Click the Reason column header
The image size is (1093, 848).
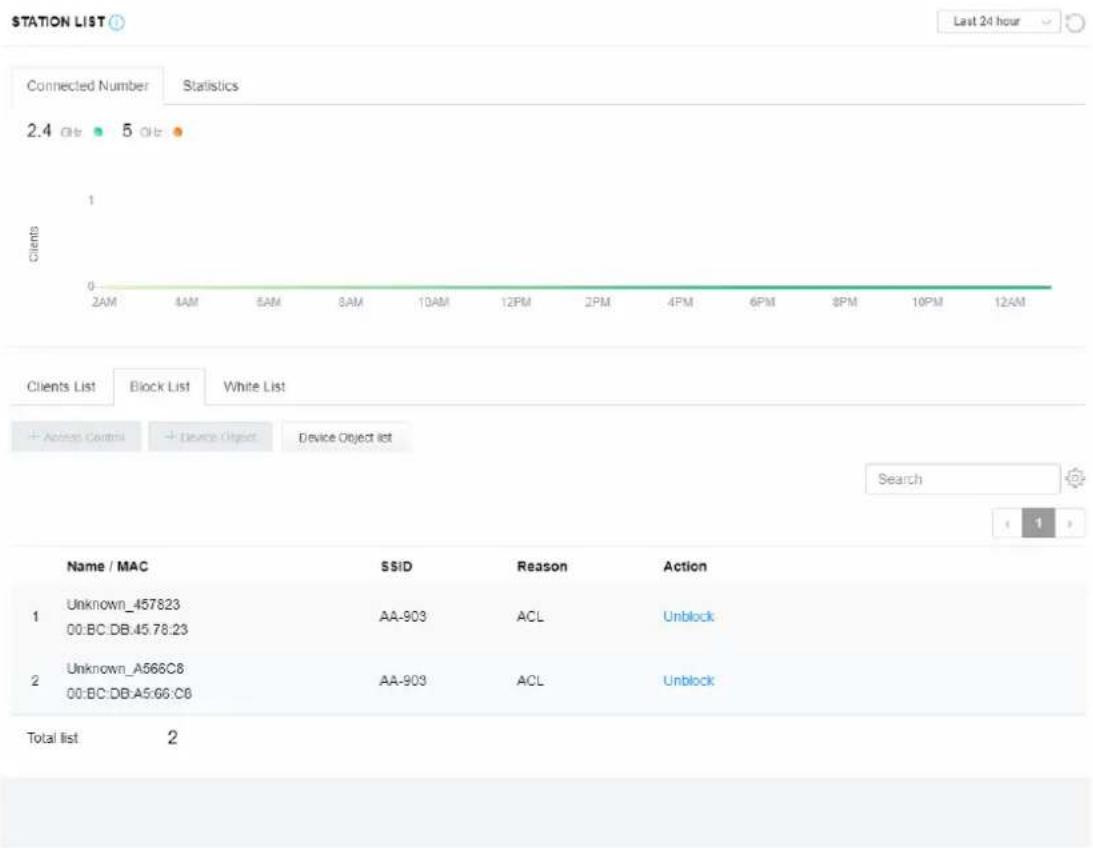click(x=542, y=566)
